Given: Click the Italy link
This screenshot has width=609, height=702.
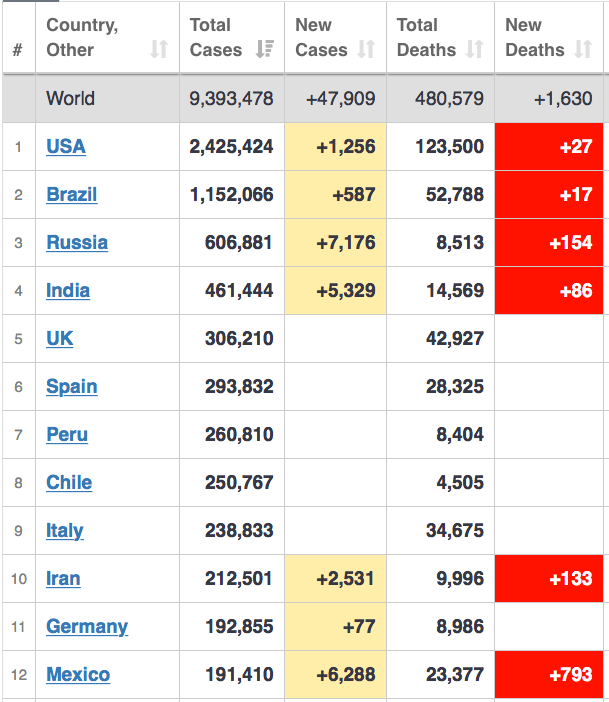Looking at the screenshot, I should 65,531.
